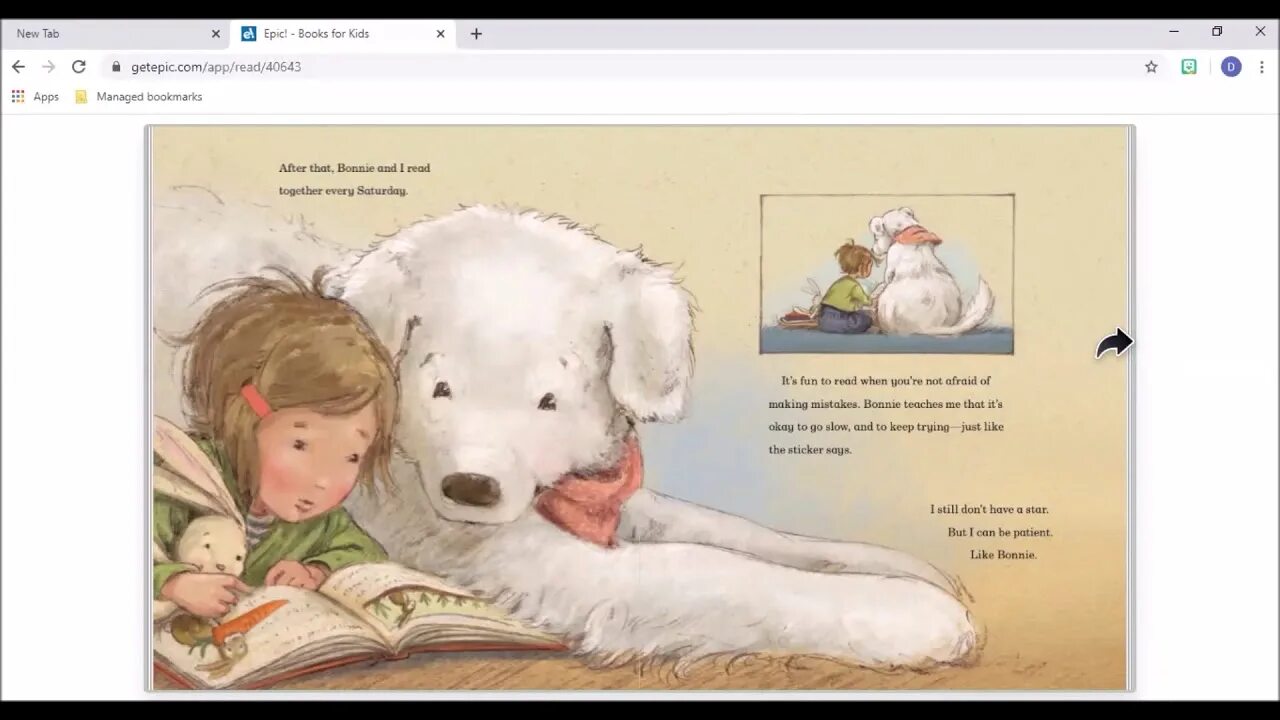Click text "Like Bonnie."

point(1003,555)
